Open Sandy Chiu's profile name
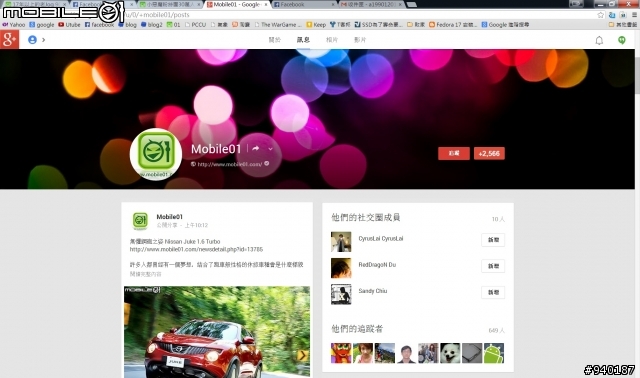 pyautogui.click(x=373, y=291)
